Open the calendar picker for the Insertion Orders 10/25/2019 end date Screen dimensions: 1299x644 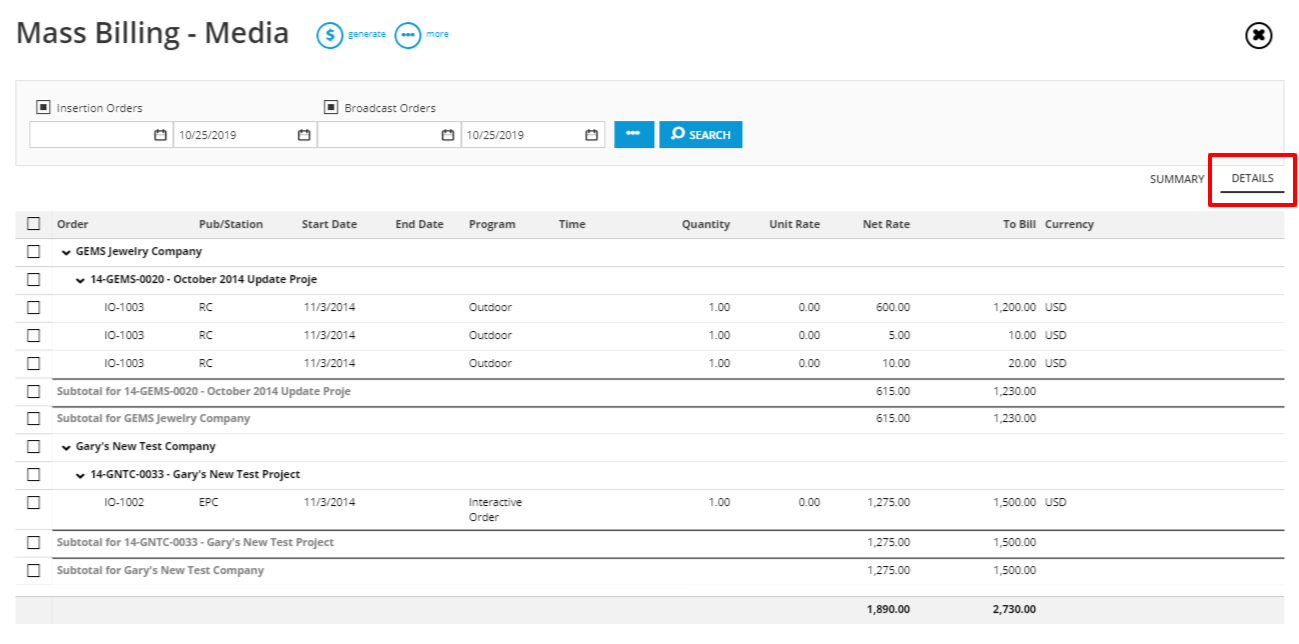(x=304, y=135)
